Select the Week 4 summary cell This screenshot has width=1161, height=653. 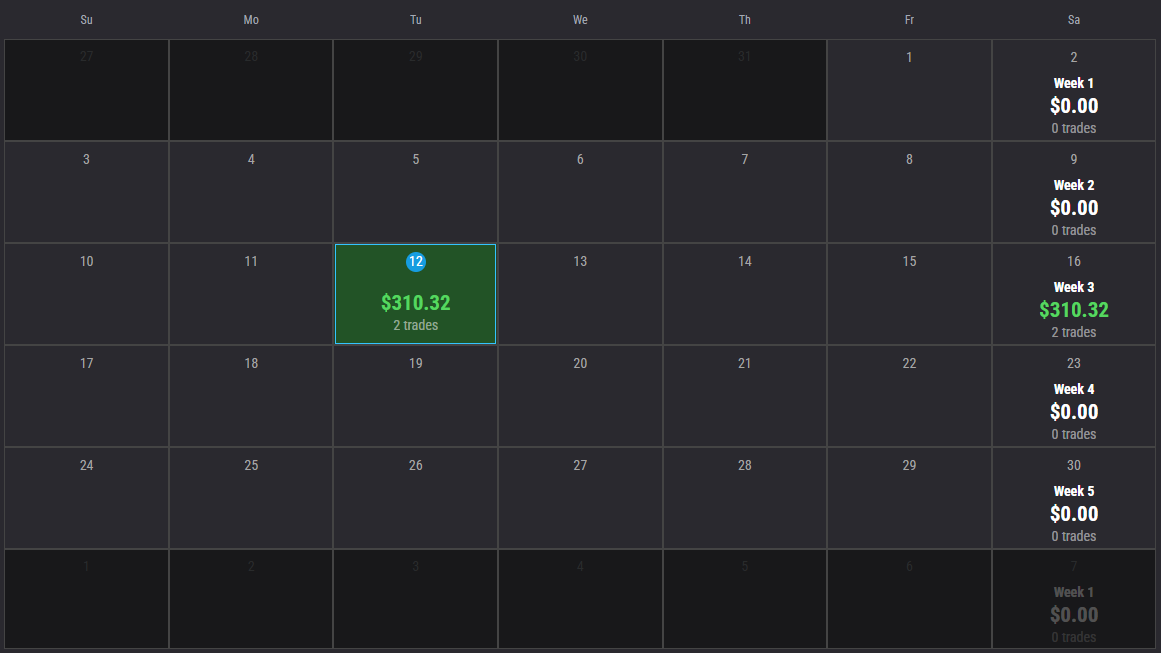1073,395
